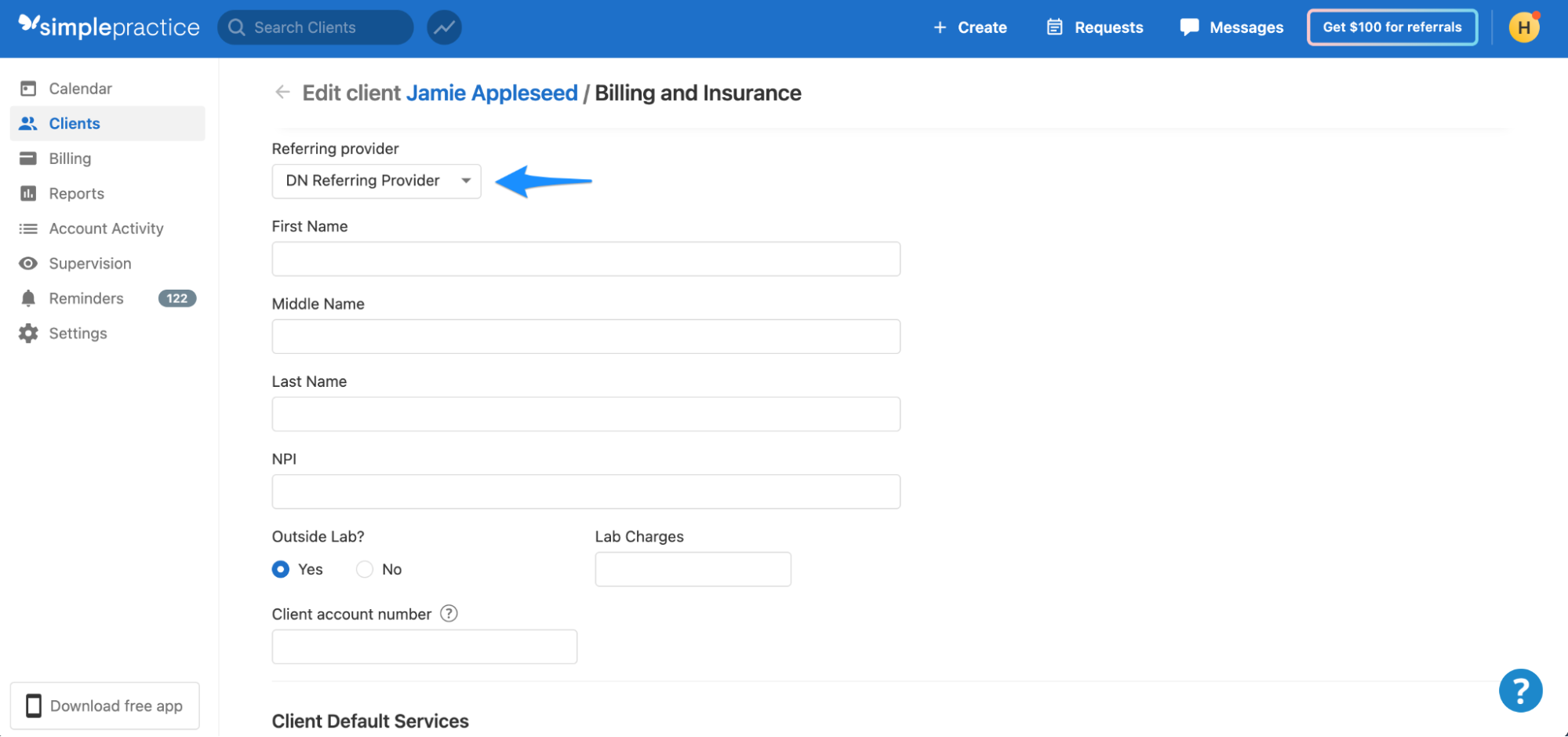Click the Messages chat bubble icon
The height and width of the screenshot is (737, 1568).
coord(1189,27)
